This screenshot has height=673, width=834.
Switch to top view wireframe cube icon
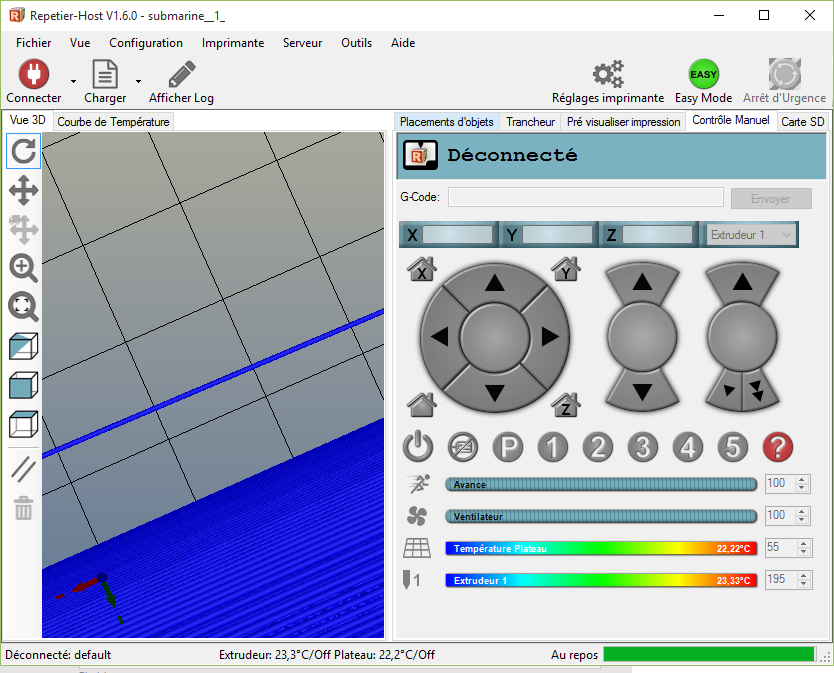[23, 424]
